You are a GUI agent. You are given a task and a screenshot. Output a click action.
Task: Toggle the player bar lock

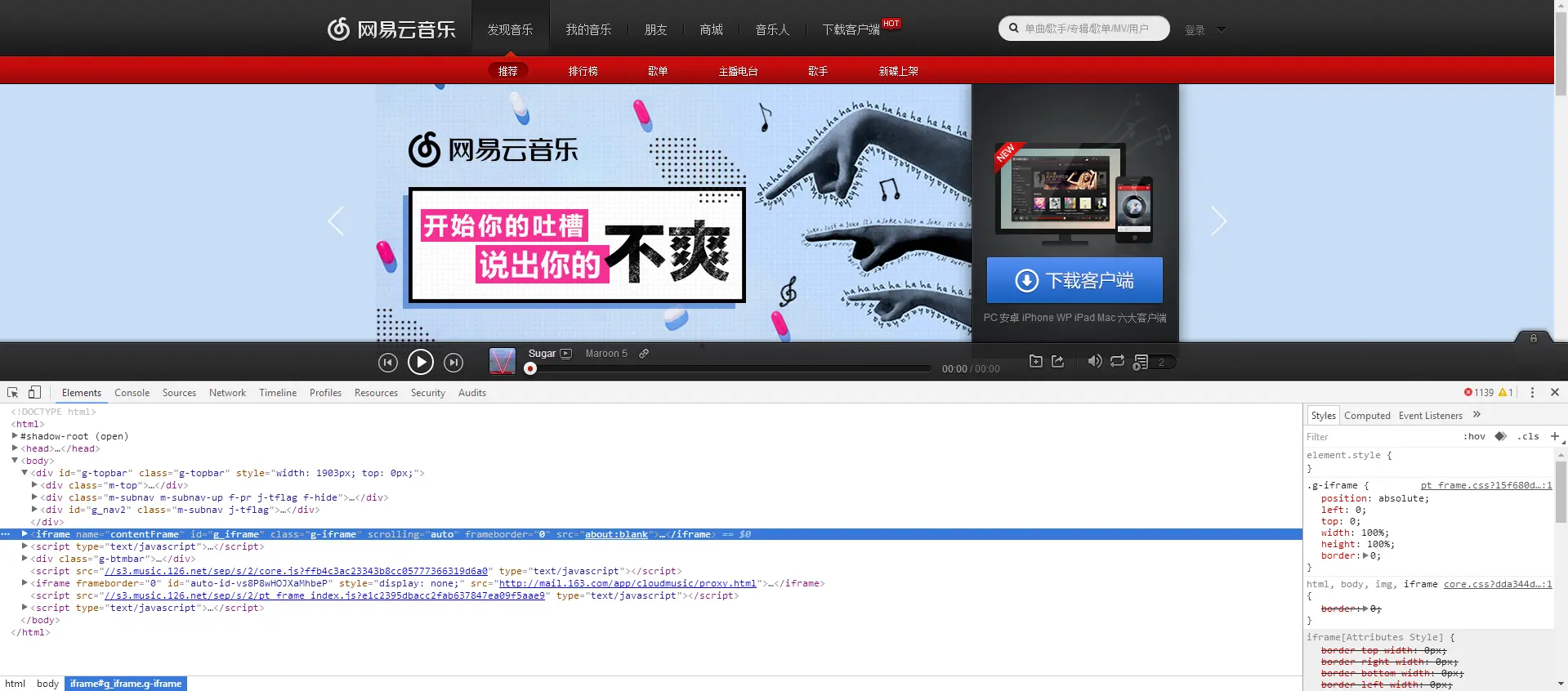pos(1534,337)
